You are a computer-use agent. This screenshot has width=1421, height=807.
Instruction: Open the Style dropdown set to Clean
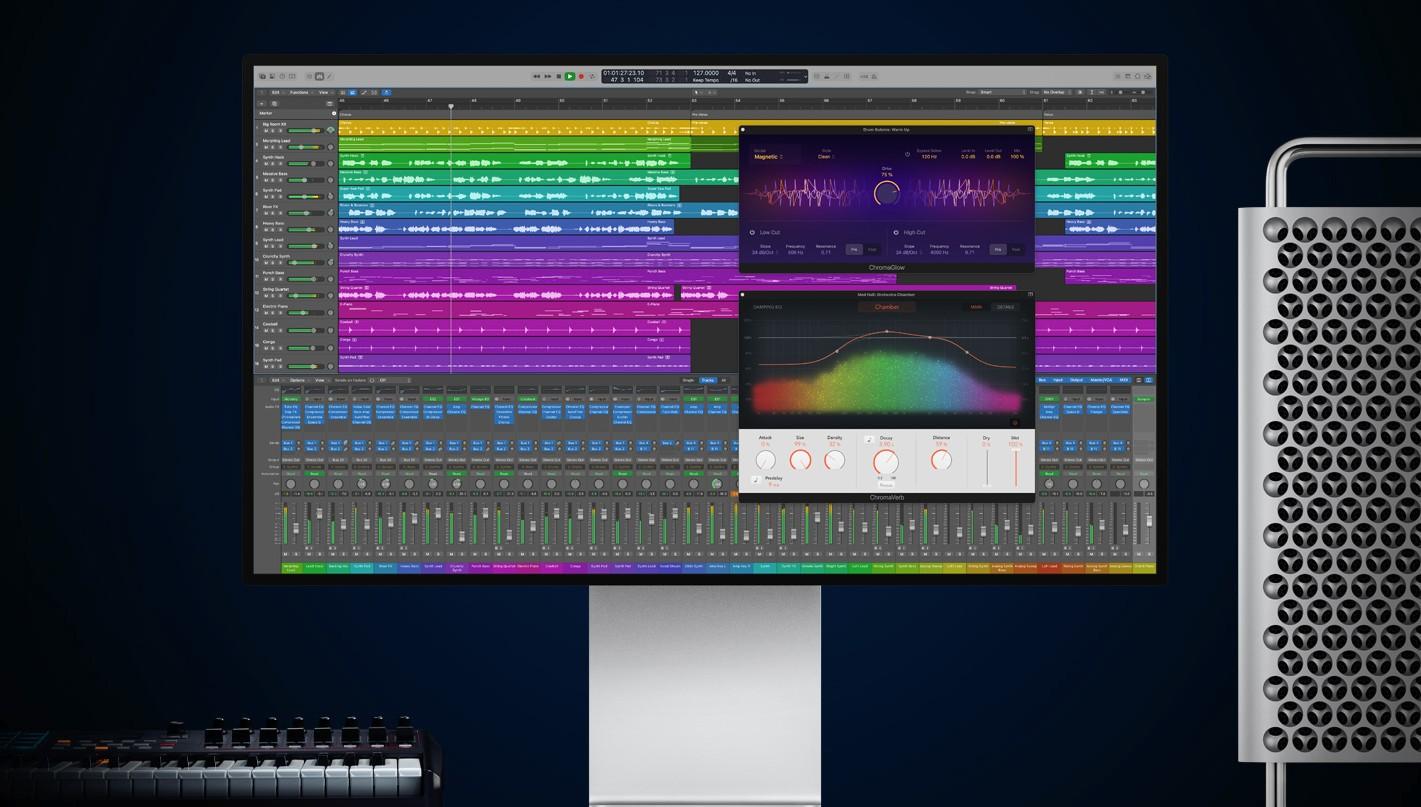tap(827, 156)
